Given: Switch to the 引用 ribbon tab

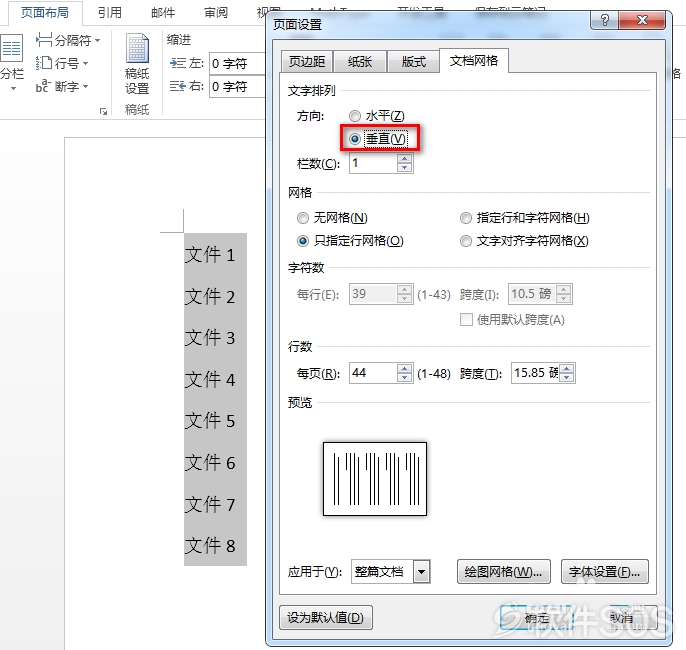Looking at the screenshot, I should [109, 12].
